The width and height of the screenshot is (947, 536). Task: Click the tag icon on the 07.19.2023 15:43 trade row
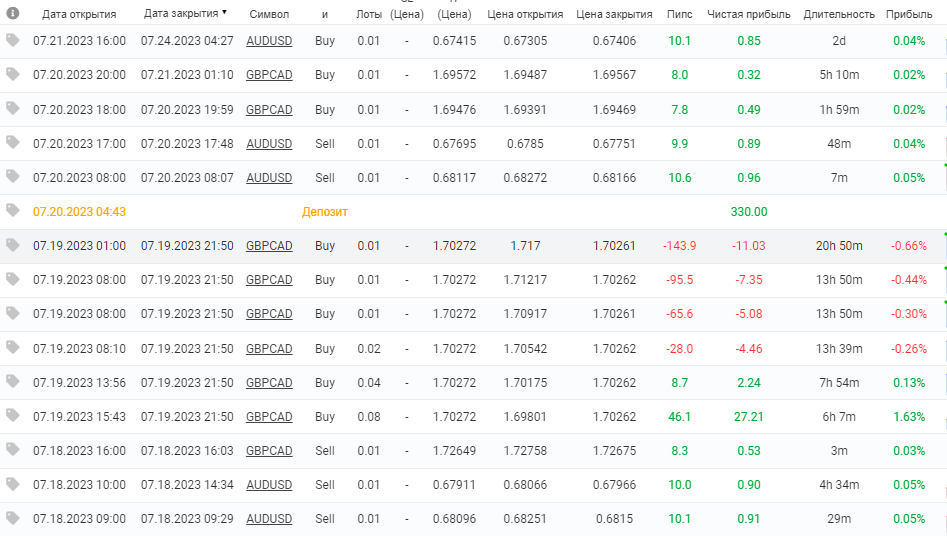click(13, 416)
